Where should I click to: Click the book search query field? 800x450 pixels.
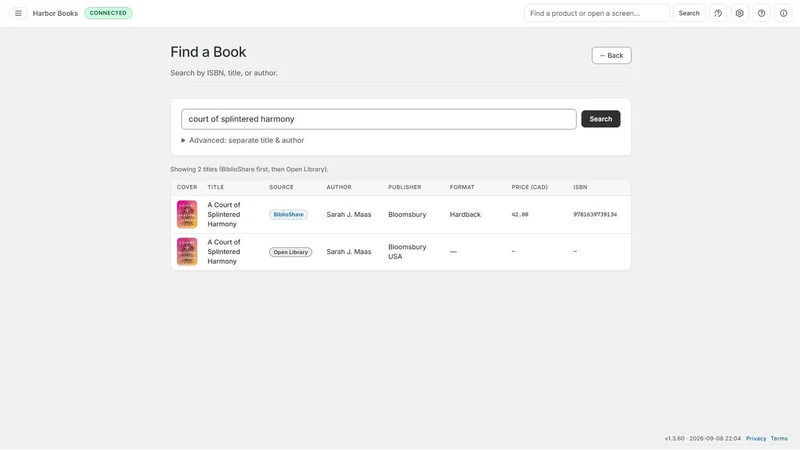pos(379,119)
